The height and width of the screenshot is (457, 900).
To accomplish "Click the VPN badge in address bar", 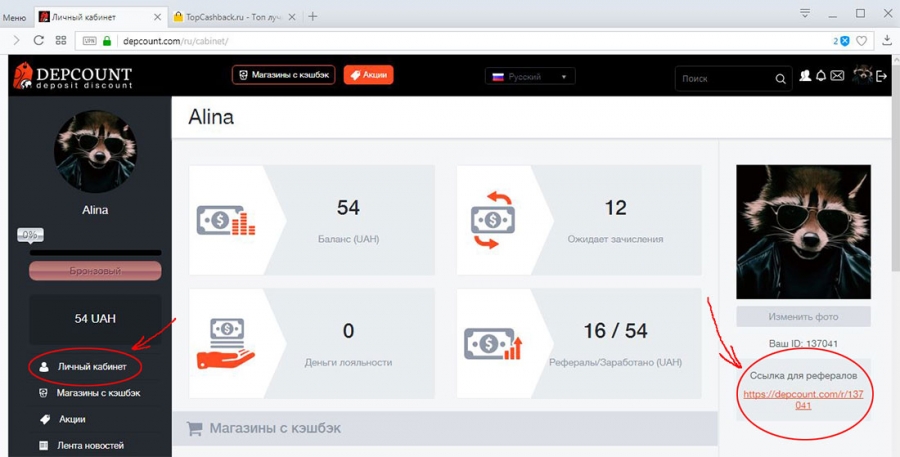I will click(90, 41).
